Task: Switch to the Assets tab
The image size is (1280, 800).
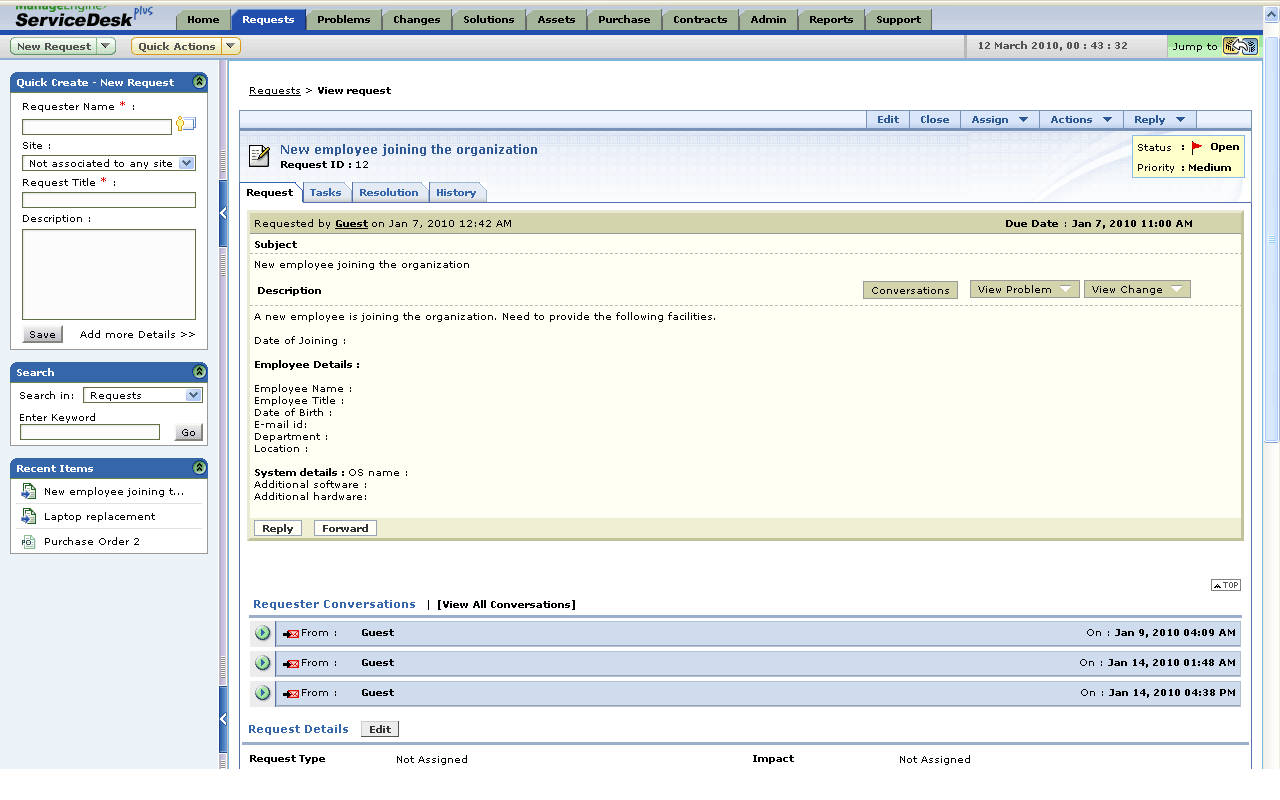Action: tap(556, 20)
